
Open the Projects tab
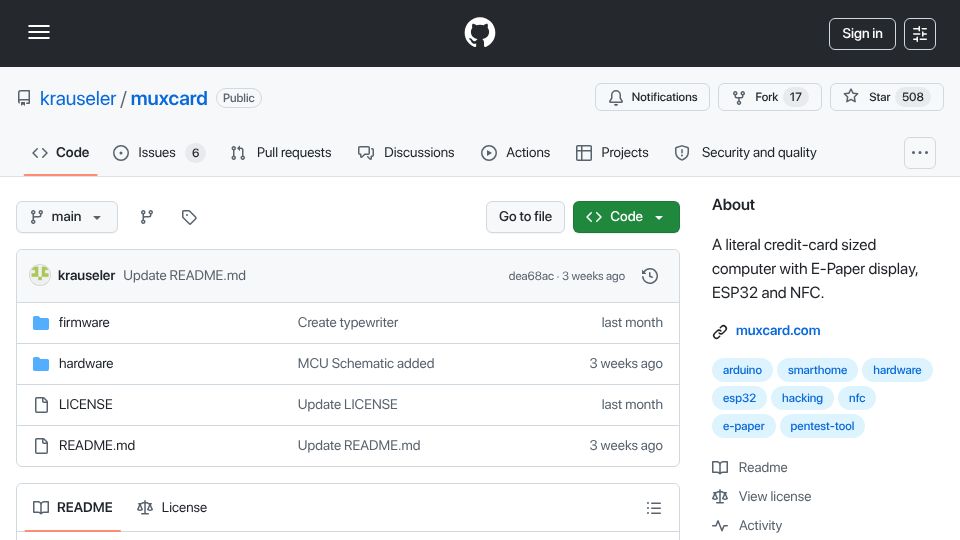(612, 152)
